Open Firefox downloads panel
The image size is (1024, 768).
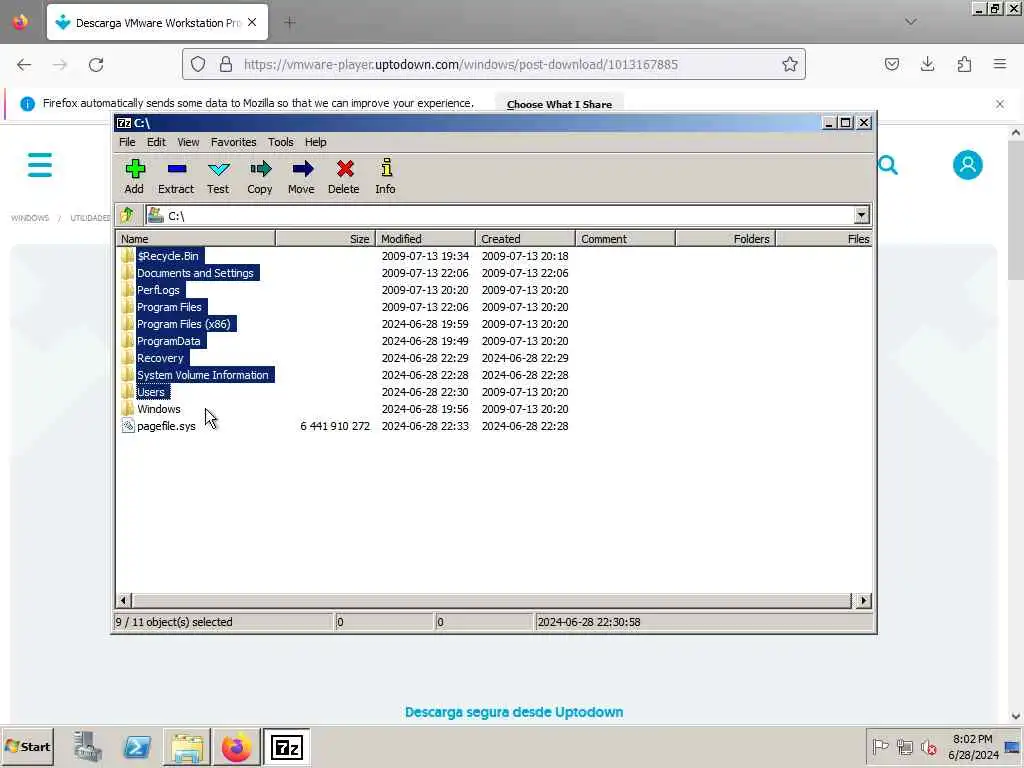(927, 64)
